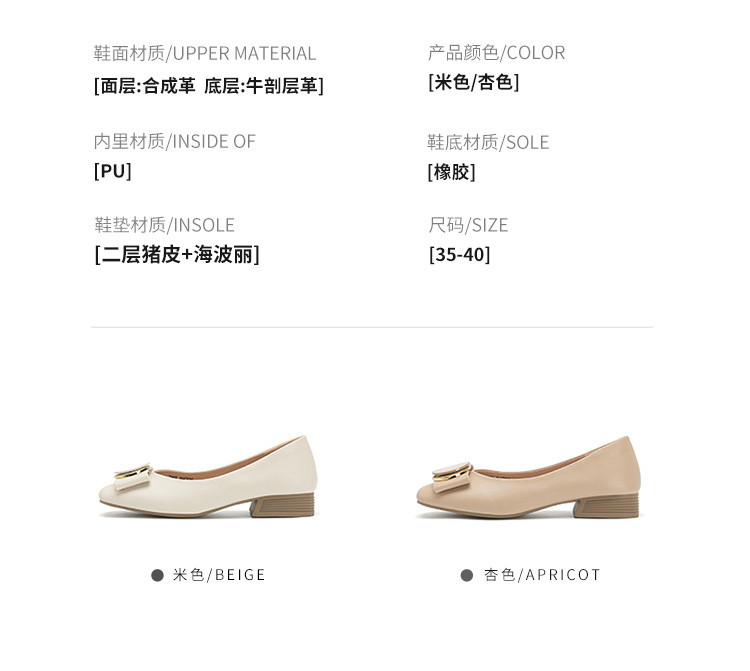Image resolution: width=750 pixels, height=671 pixels.
Task: Click the 尺码/SIZE heading
Action: click(x=468, y=225)
